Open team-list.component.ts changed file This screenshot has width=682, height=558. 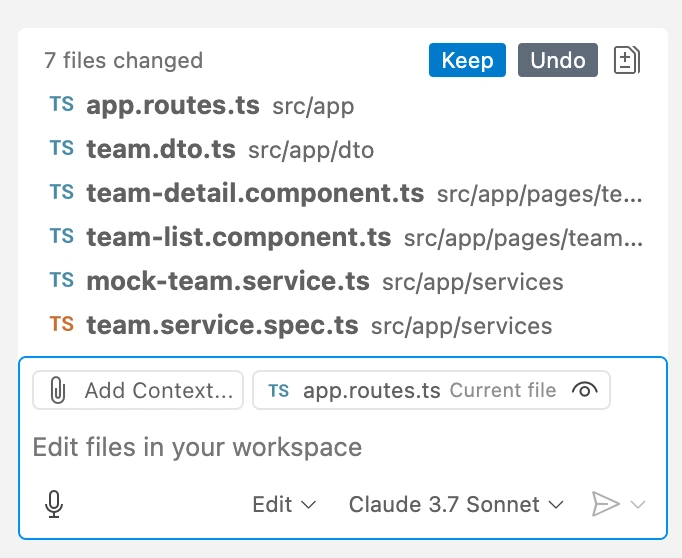[x=343, y=237]
